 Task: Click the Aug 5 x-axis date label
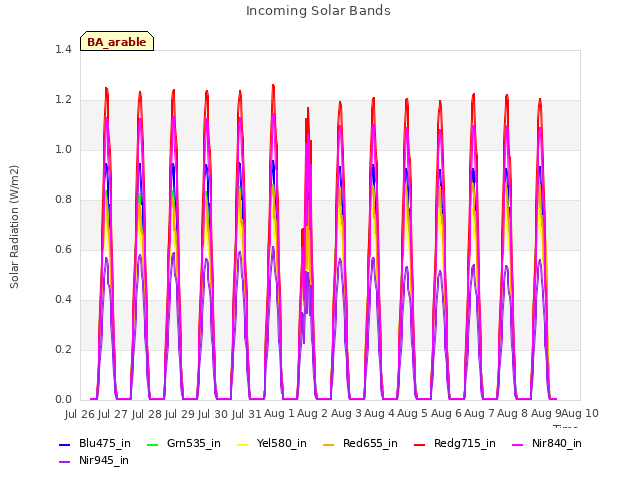click(413, 413)
